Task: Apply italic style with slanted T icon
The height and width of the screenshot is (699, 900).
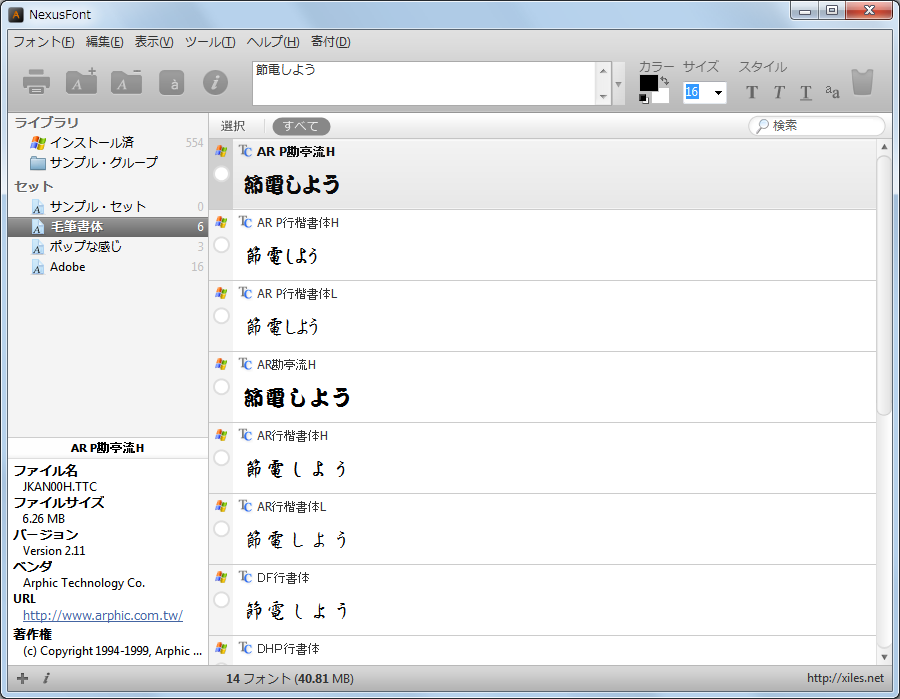Action: click(779, 92)
